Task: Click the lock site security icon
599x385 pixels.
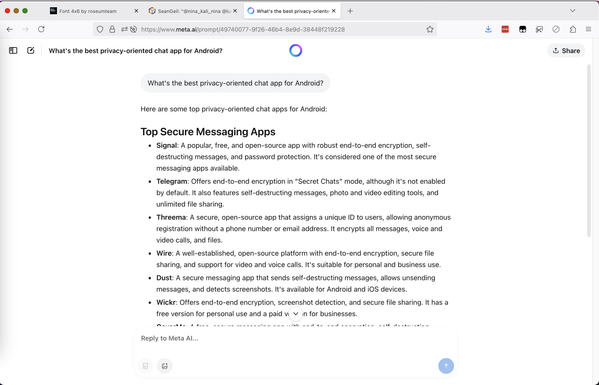Action: click(112, 29)
